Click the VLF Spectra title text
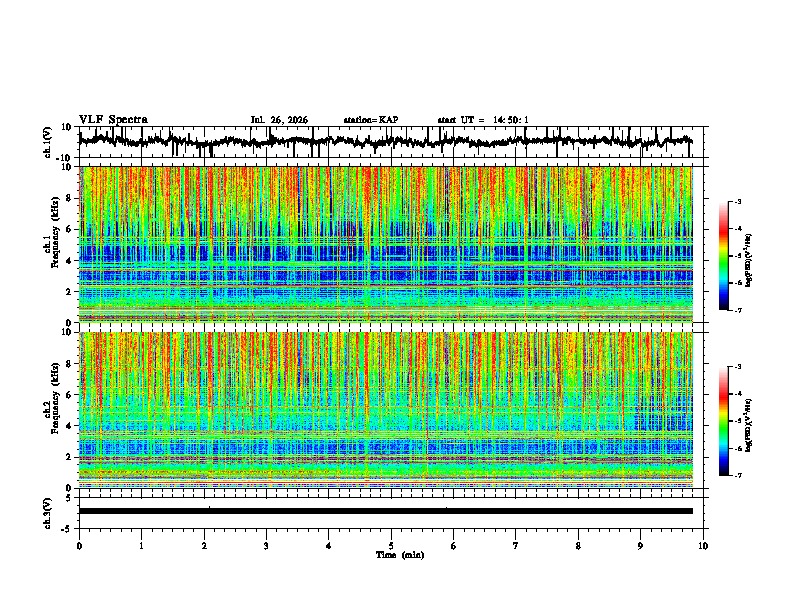The width and height of the screenshot is (792, 612). [x=113, y=119]
